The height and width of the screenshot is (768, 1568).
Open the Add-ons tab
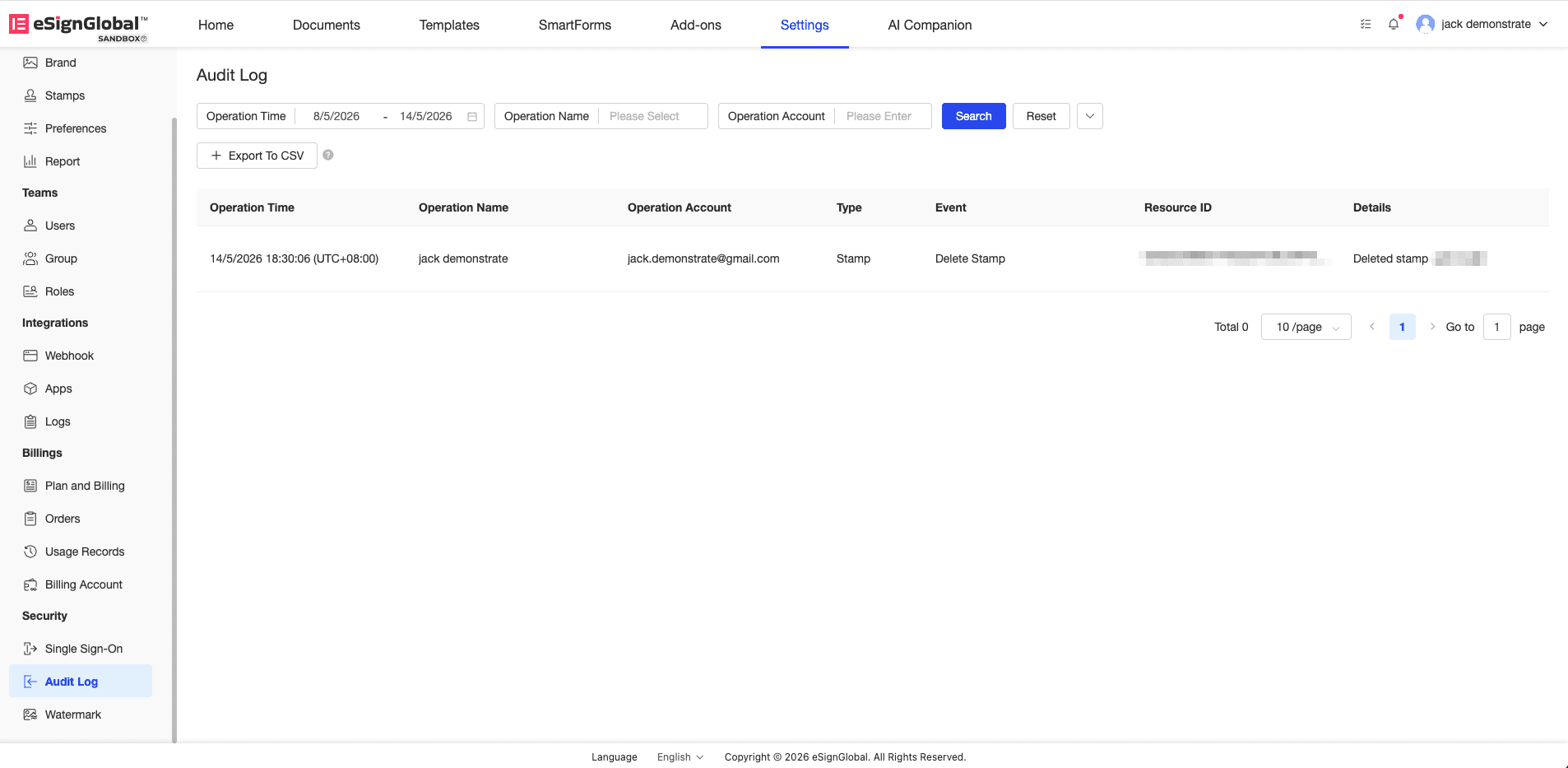(x=696, y=25)
